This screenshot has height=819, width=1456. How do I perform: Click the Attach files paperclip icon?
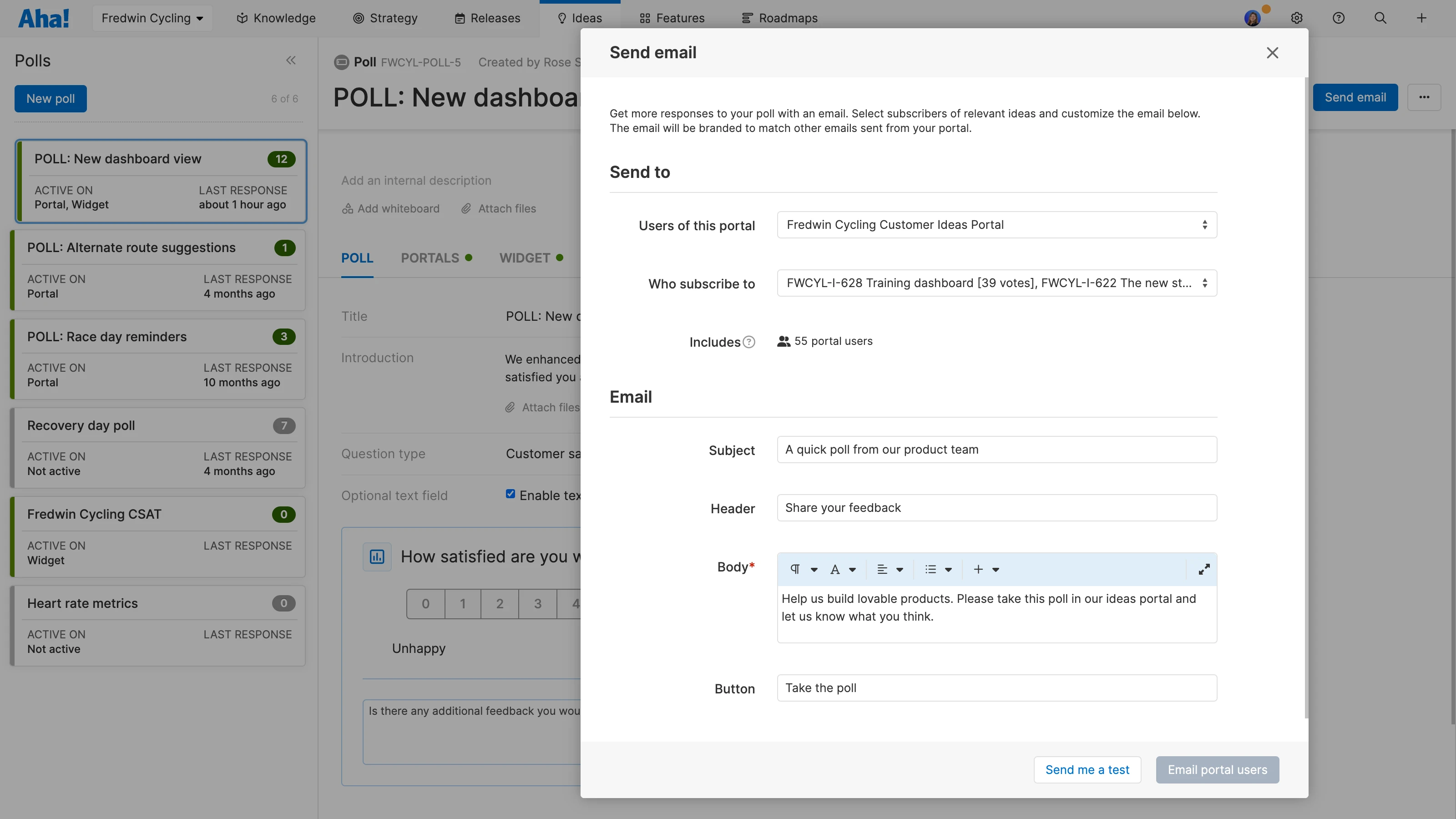(466, 208)
